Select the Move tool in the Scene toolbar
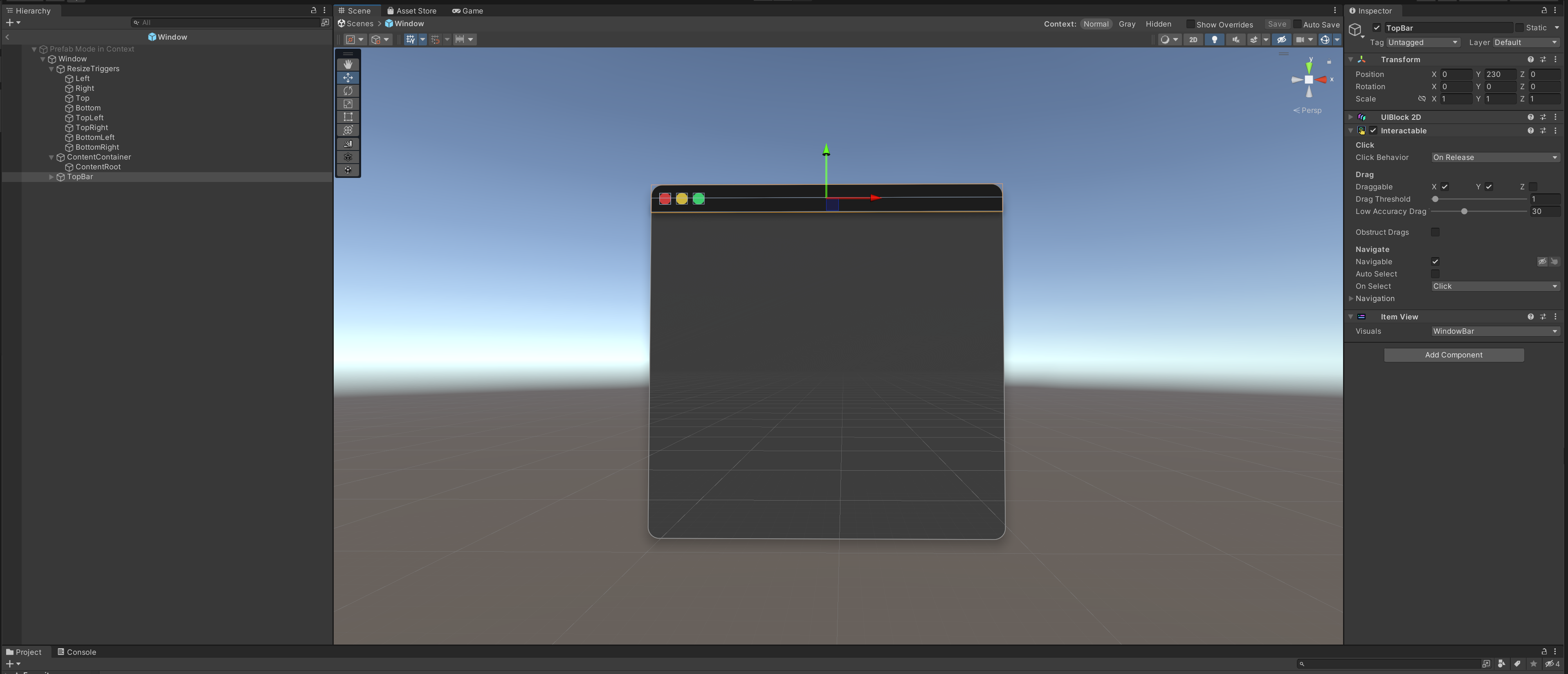Image resolution: width=1568 pixels, height=674 pixels. tap(348, 77)
